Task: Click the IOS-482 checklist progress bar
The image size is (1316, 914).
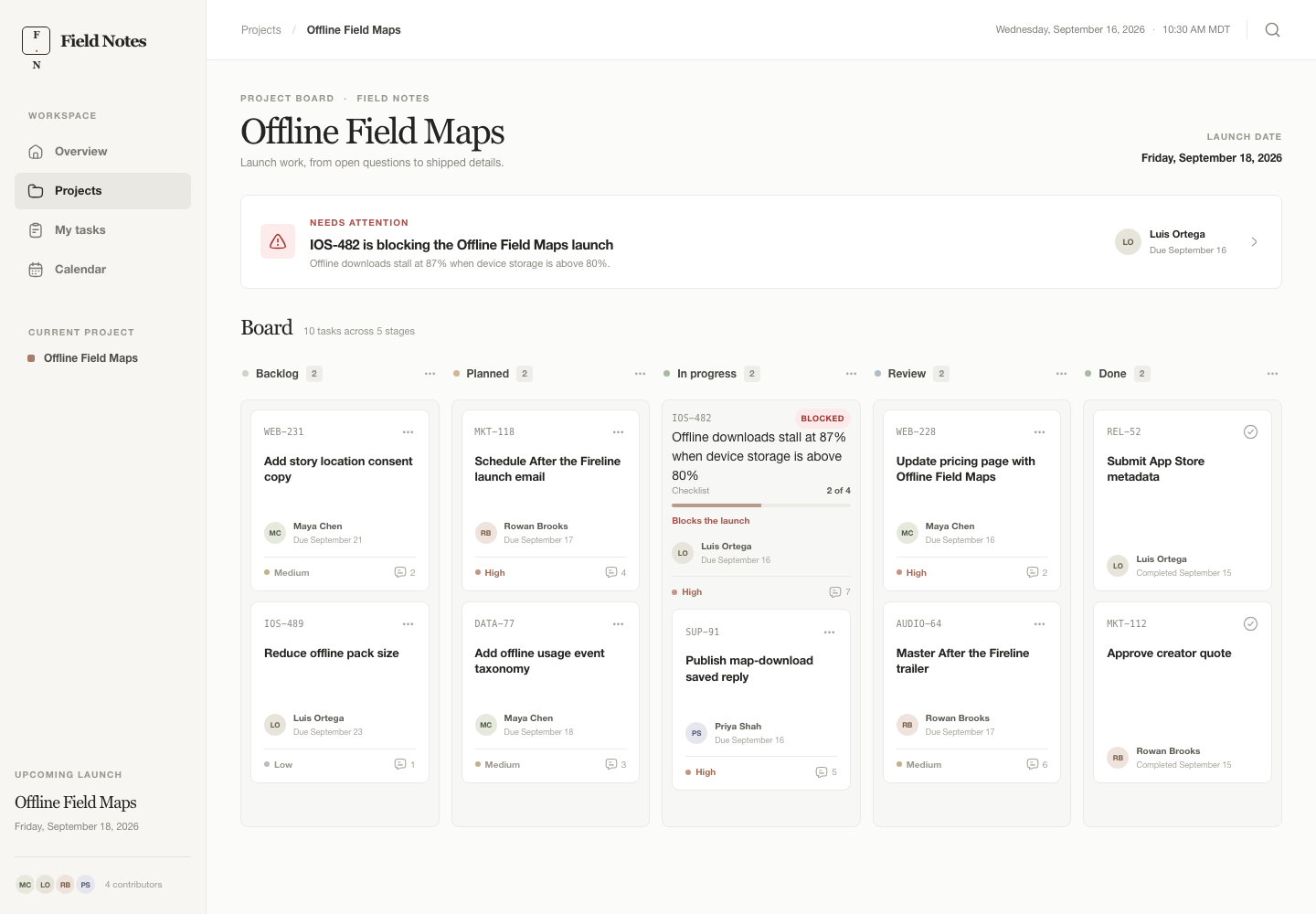Action: [761, 505]
